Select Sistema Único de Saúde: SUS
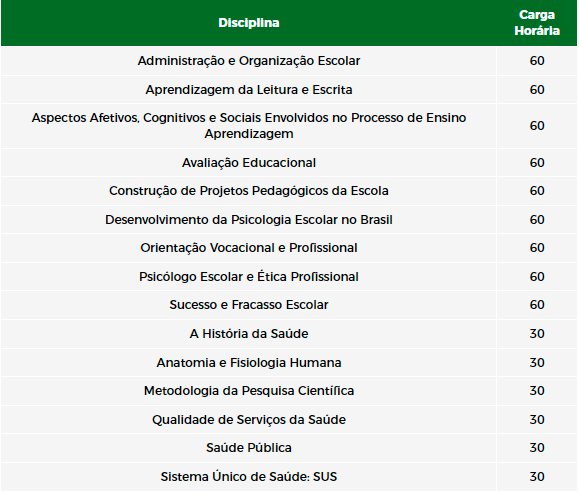This screenshot has height=492, width=579. click(x=249, y=477)
